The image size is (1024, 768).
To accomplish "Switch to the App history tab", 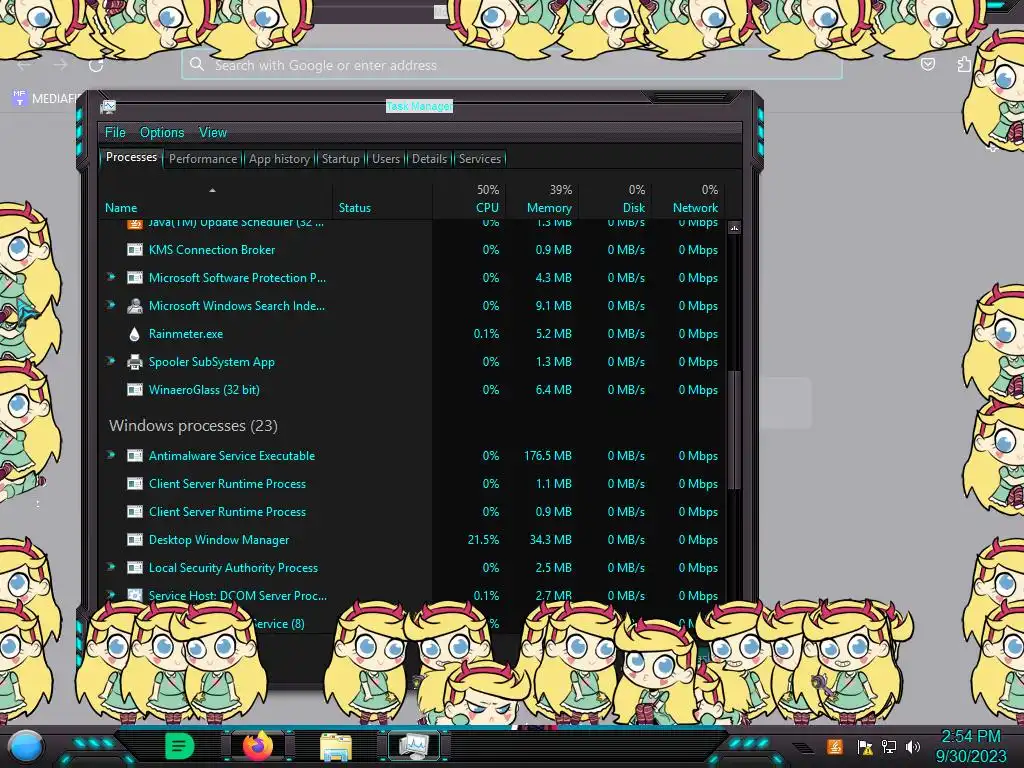I will 280,159.
